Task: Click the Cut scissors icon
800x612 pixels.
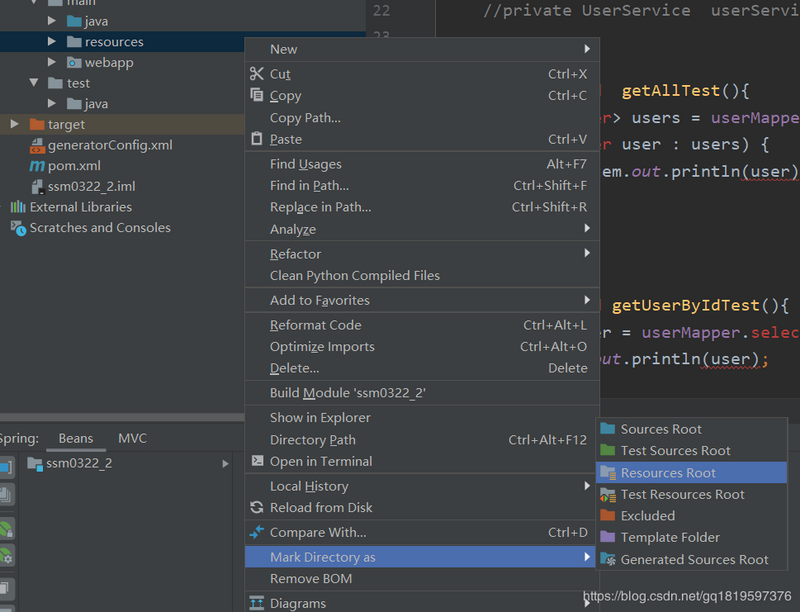Action: (x=257, y=74)
